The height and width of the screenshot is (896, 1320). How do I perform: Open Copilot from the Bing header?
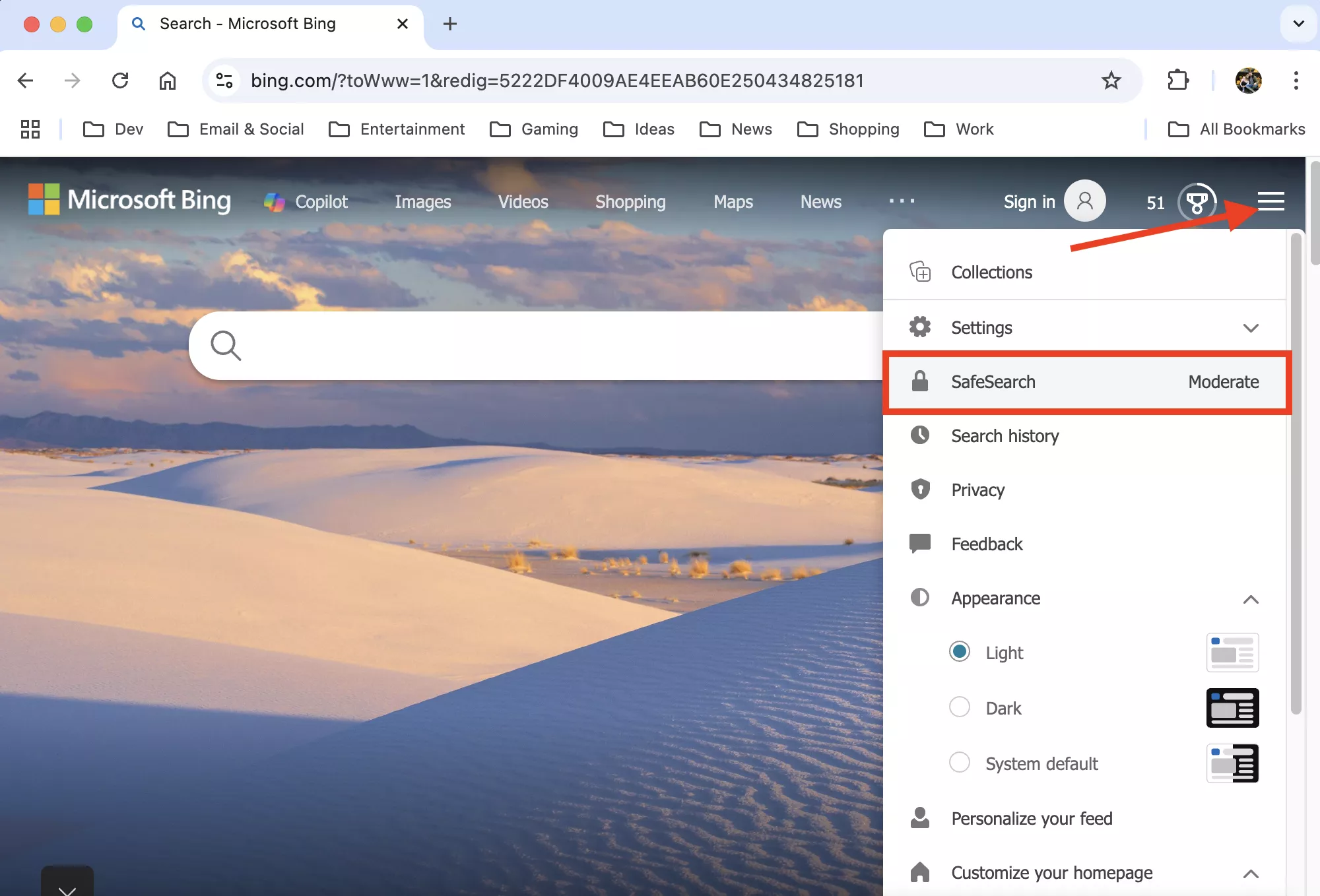tap(306, 202)
